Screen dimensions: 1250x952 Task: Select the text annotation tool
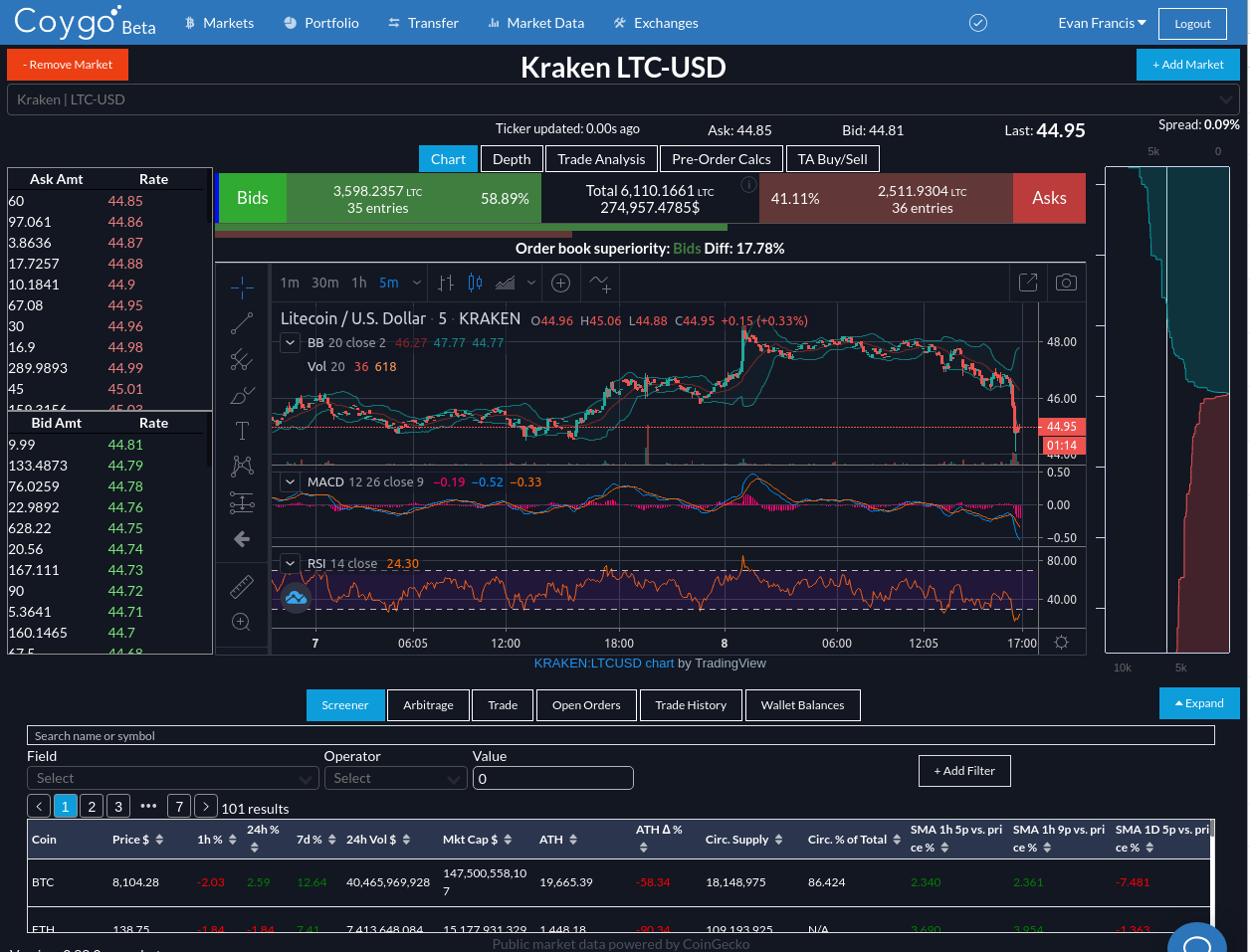click(x=242, y=431)
